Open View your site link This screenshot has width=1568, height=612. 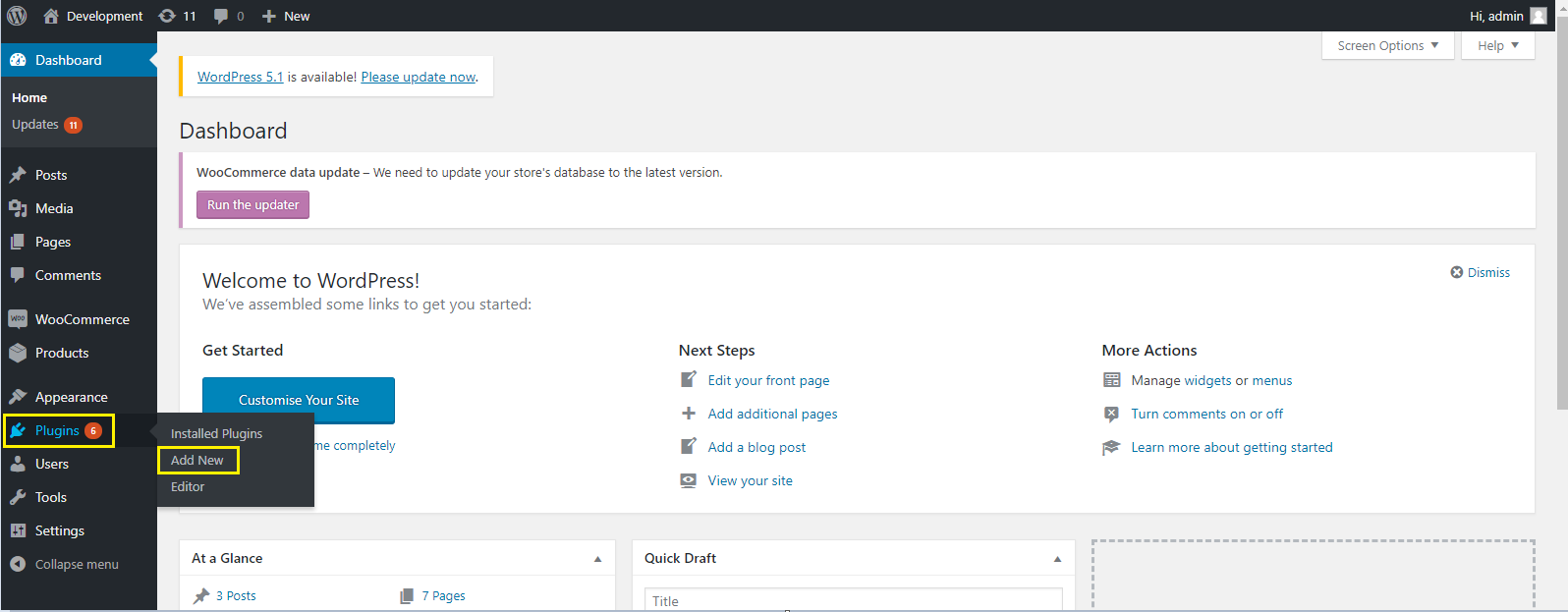750,480
